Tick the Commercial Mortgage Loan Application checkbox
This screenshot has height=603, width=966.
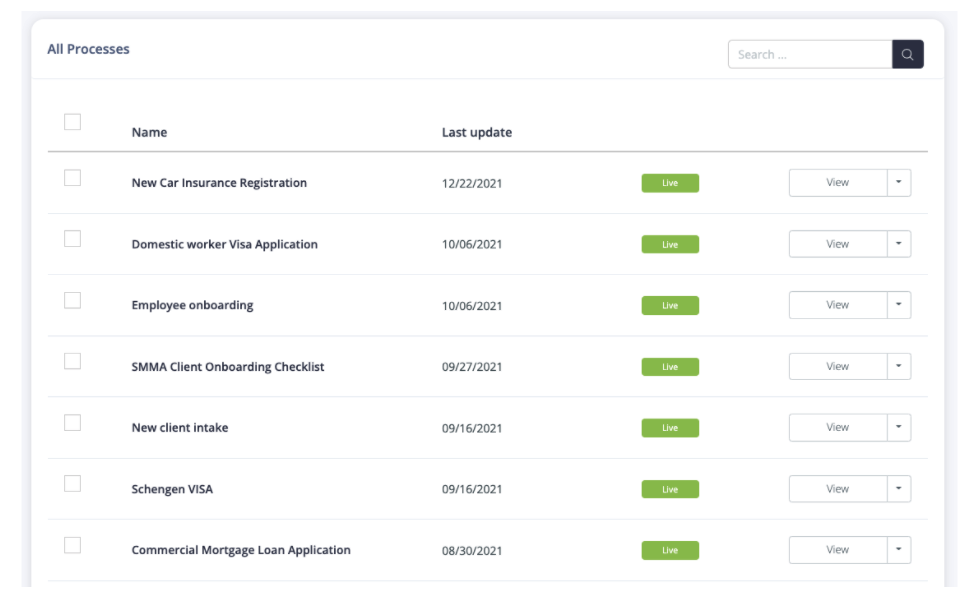click(73, 545)
